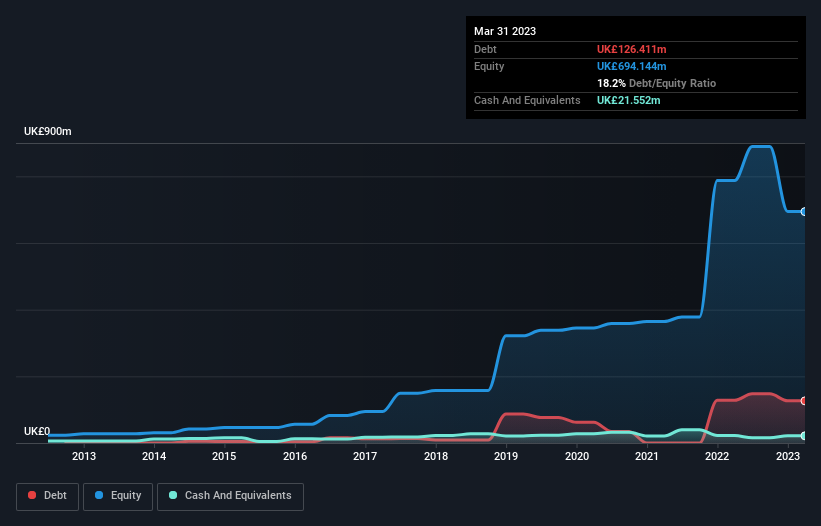Viewport: 821px width, 526px height.
Task: Click the UK£900m y-axis label
Action: tap(48, 131)
